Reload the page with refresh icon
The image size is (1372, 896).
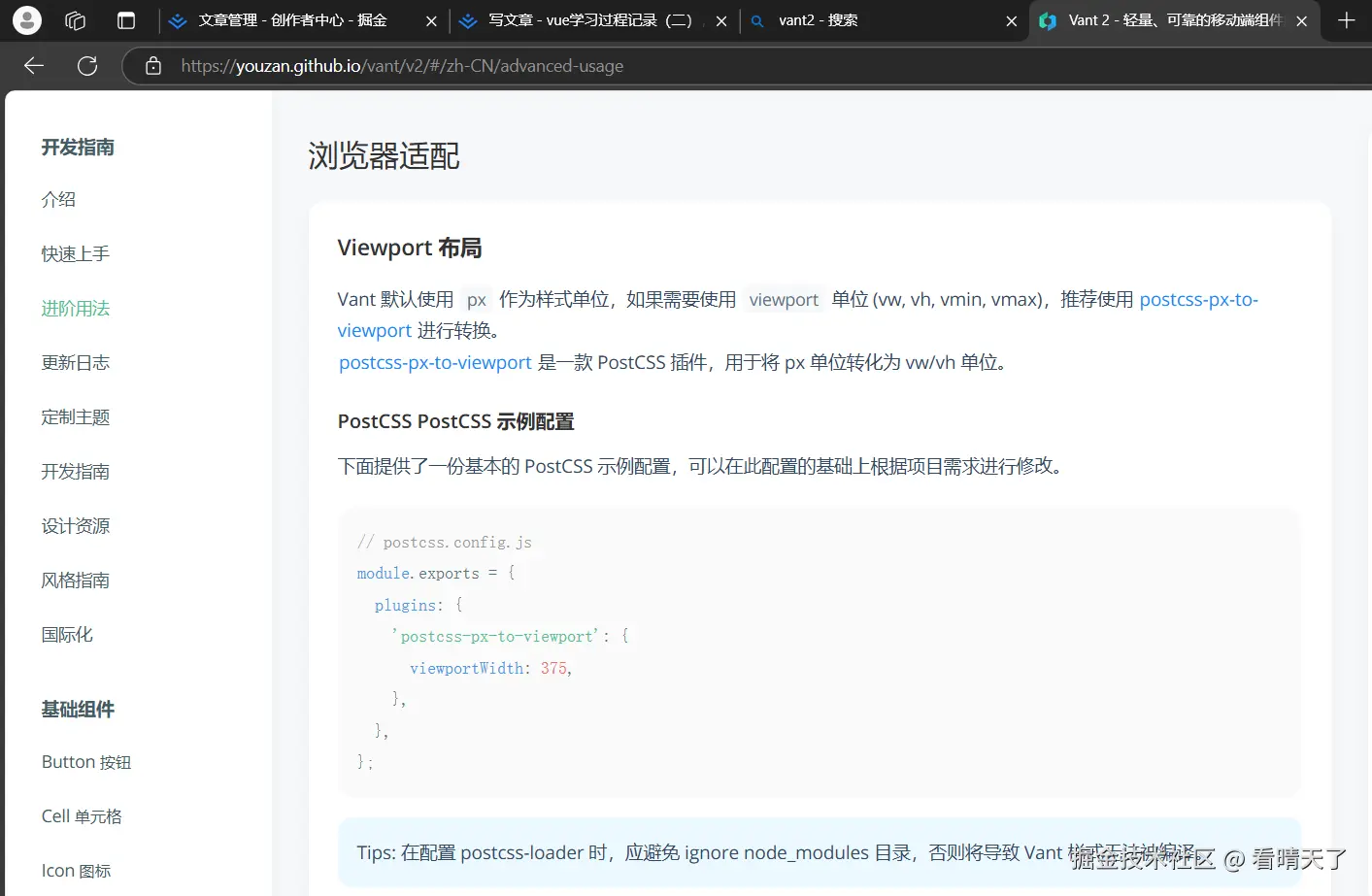87,66
